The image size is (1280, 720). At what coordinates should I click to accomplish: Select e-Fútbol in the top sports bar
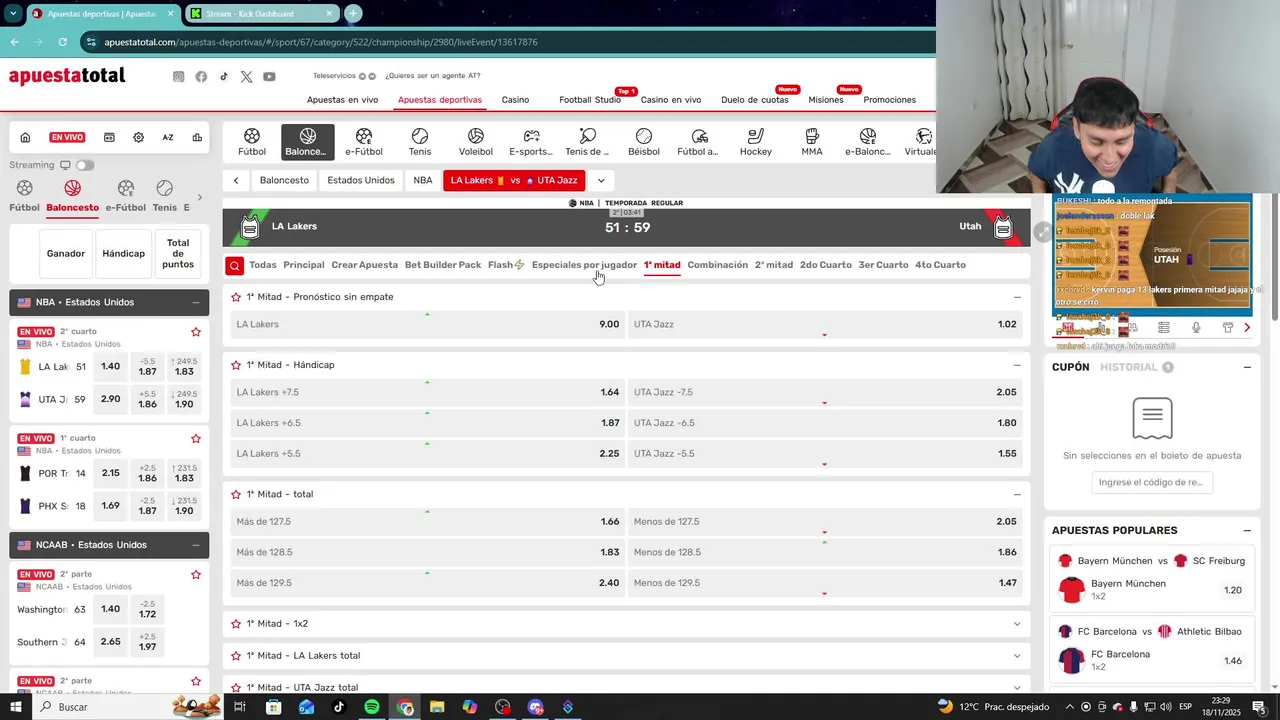click(x=364, y=142)
